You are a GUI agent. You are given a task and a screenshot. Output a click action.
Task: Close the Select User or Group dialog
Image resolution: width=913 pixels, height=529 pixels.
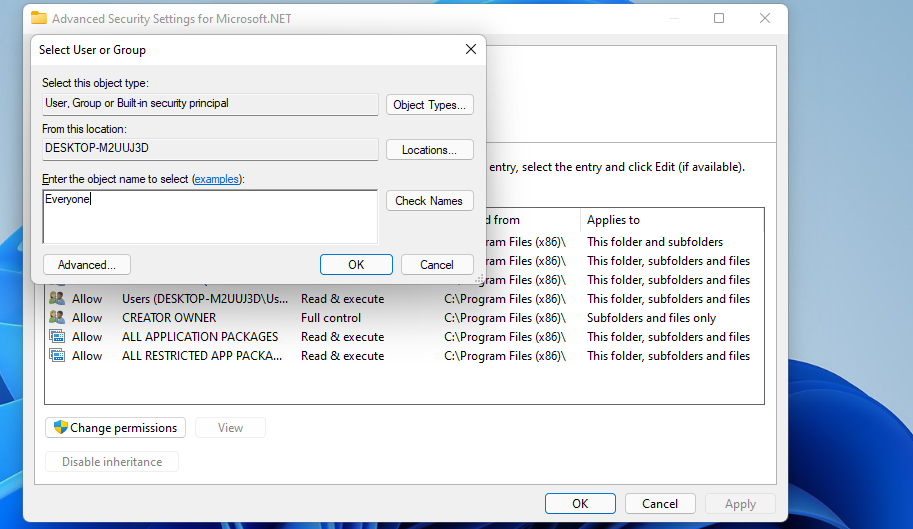471,49
